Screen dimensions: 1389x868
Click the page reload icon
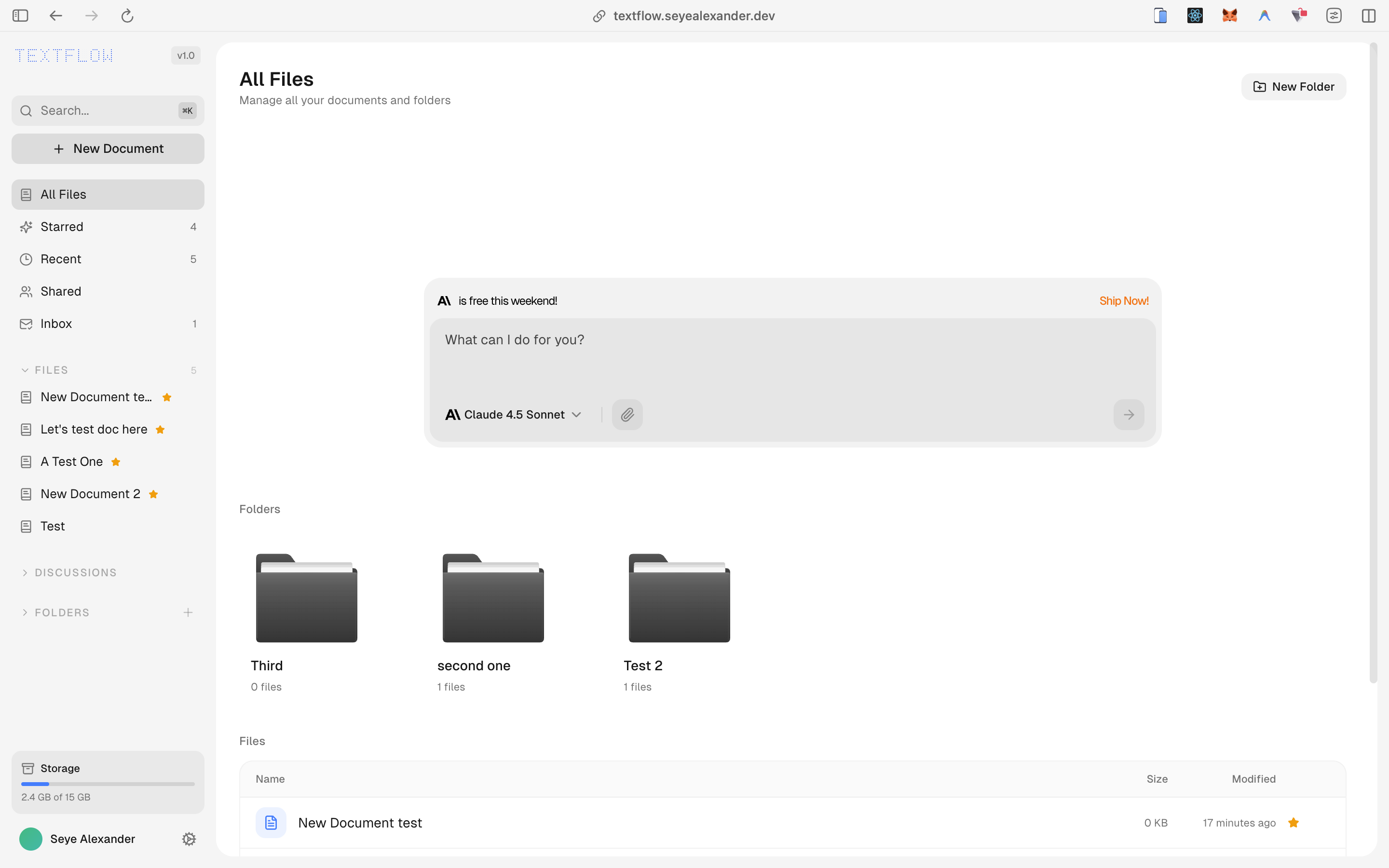127,15
